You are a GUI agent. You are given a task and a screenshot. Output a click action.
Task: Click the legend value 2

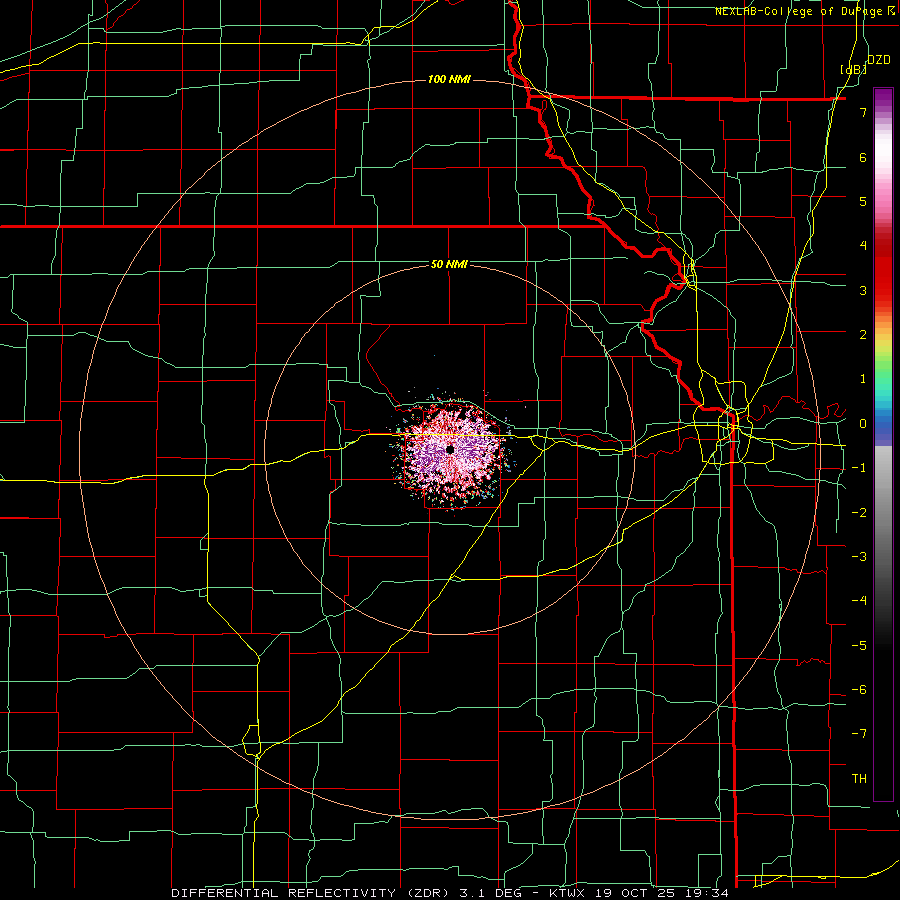(863, 334)
